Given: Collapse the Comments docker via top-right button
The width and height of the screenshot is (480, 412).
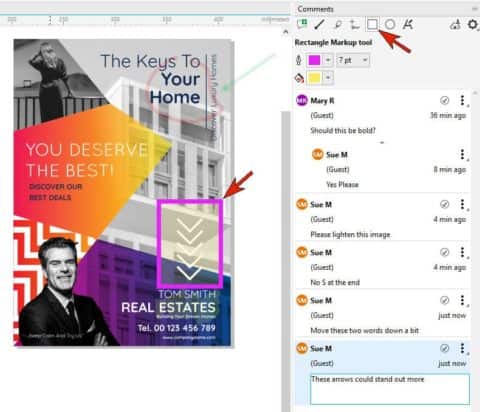Looking at the screenshot, I should click(475, 9).
